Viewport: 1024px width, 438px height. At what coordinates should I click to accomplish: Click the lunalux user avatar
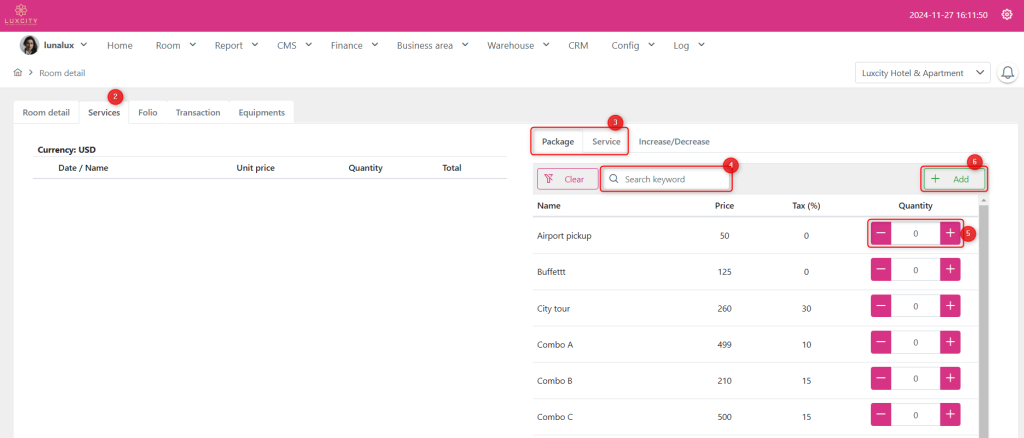30,45
